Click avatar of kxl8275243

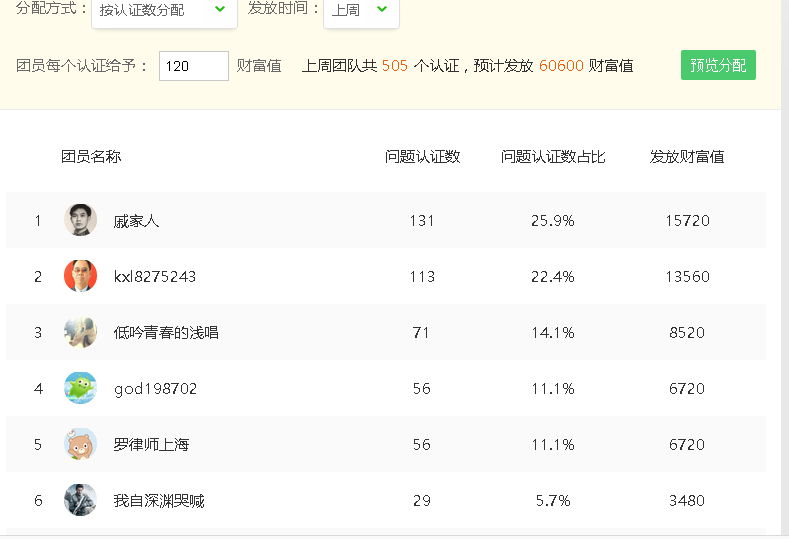pyautogui.click(x=81, y=276)
